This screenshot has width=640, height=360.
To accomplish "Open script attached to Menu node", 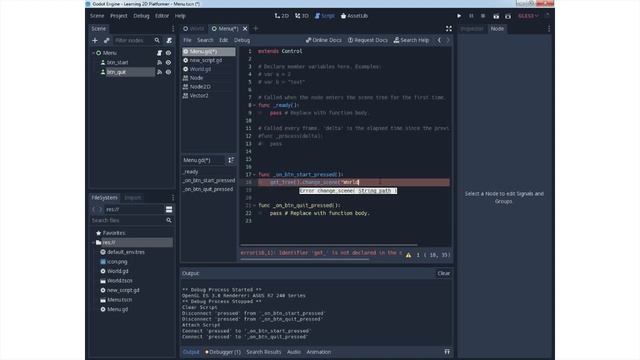I will click(x=160, y=53).
